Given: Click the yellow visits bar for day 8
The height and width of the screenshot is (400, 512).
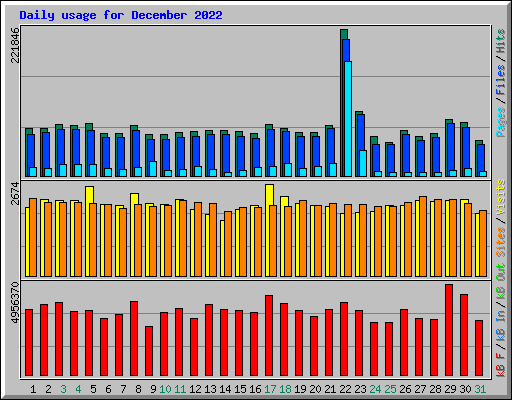Looking at the screenshot, I should 134,199.
